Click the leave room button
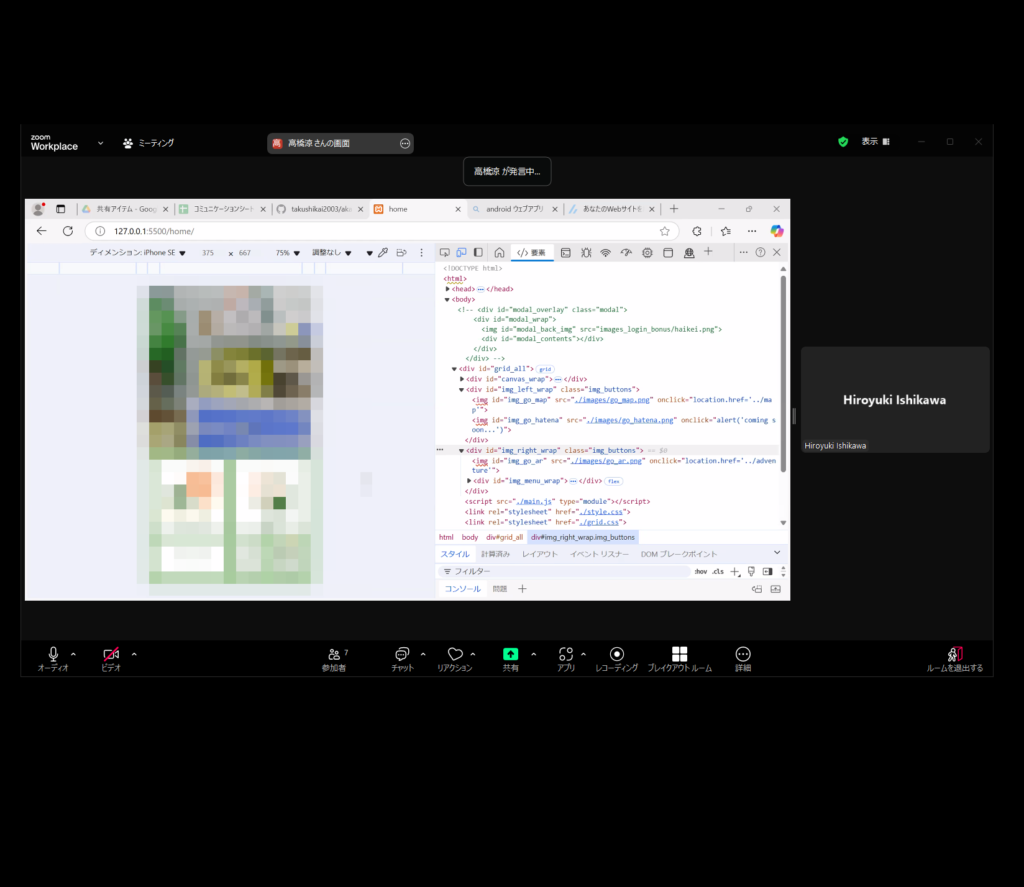The image size is (1024, 887). coord(955,658)
